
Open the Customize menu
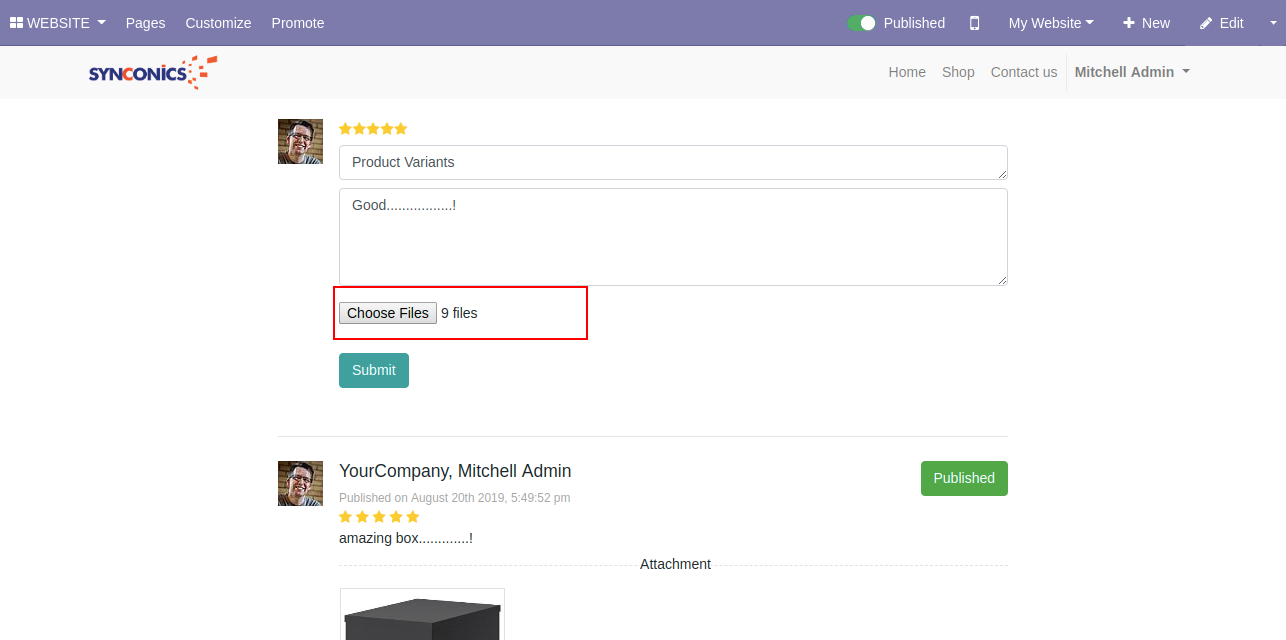click(218, 23)
